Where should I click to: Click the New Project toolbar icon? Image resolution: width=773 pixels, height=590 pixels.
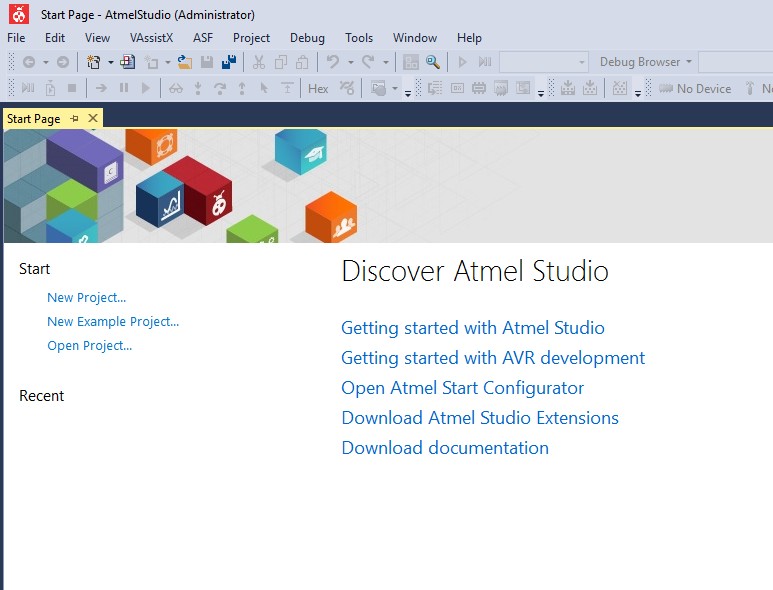[x=93, y=62]
